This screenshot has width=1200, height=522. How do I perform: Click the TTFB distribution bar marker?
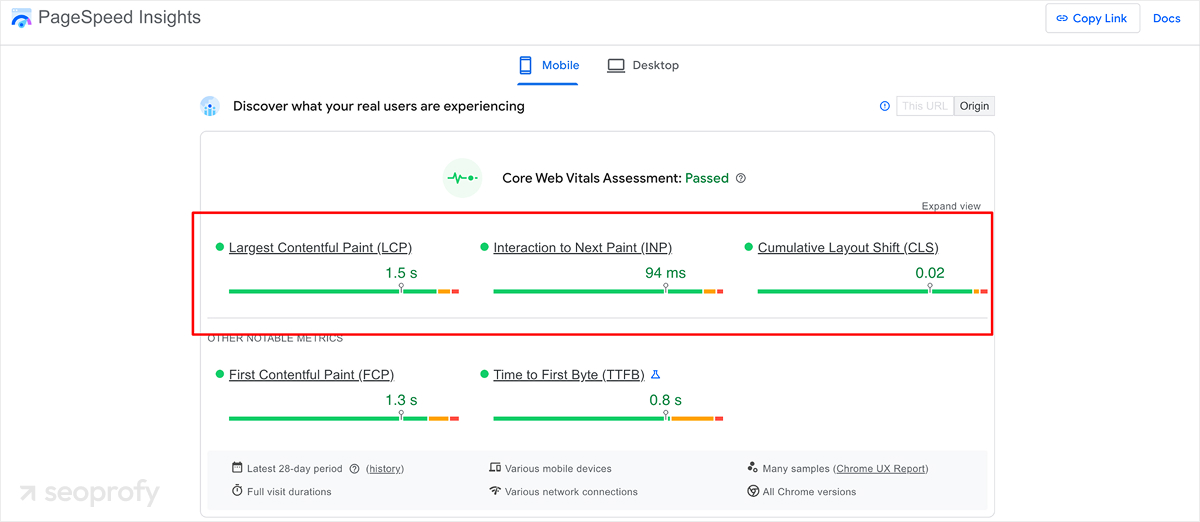pos(666,415)
